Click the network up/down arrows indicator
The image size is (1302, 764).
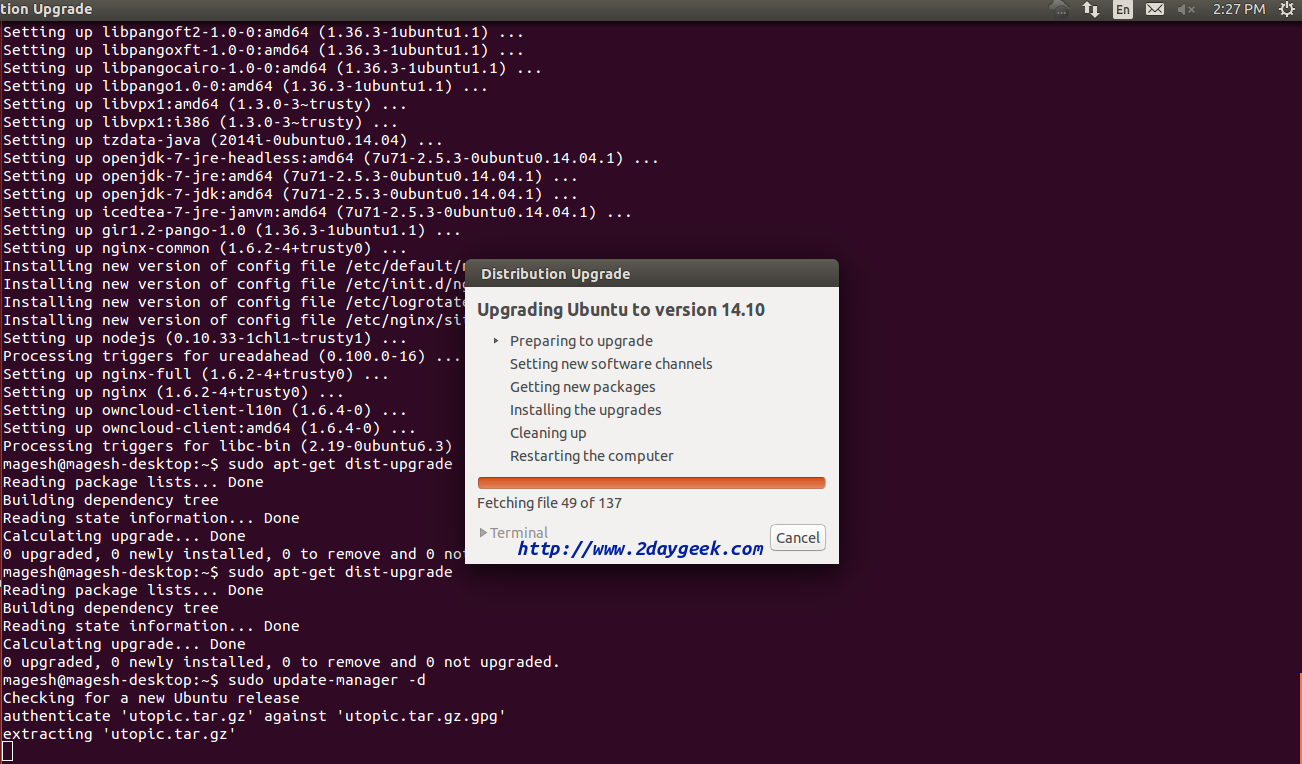(x=1091, y=9)
